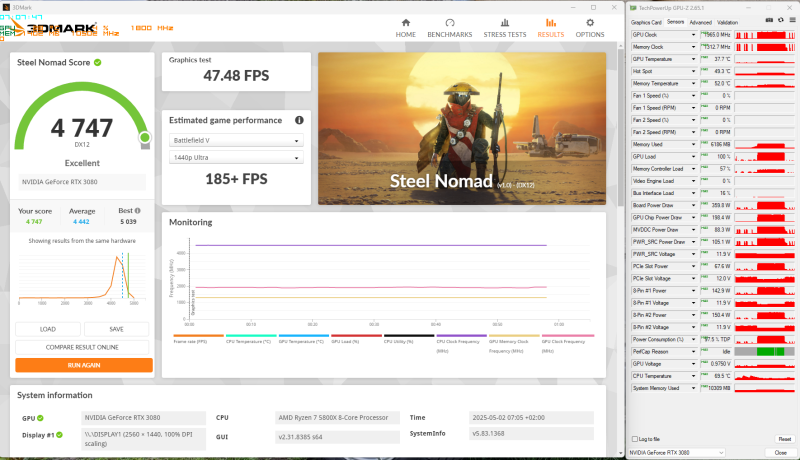Click the score gauge indicator knob
This screenshot has width=800, height=460.
click(145, 137)
